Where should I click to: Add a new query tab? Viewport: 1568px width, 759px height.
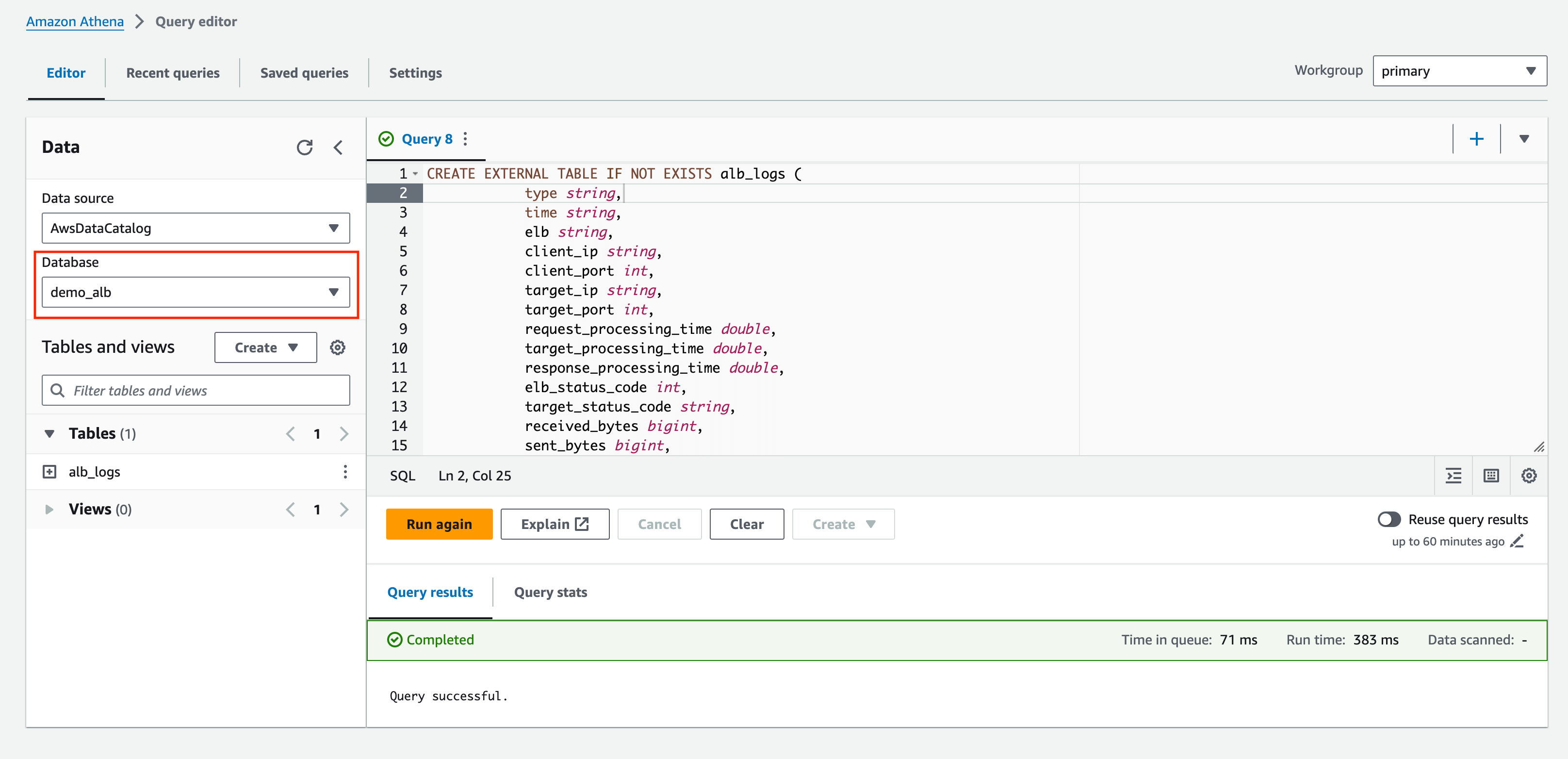tap(1476, 139)
